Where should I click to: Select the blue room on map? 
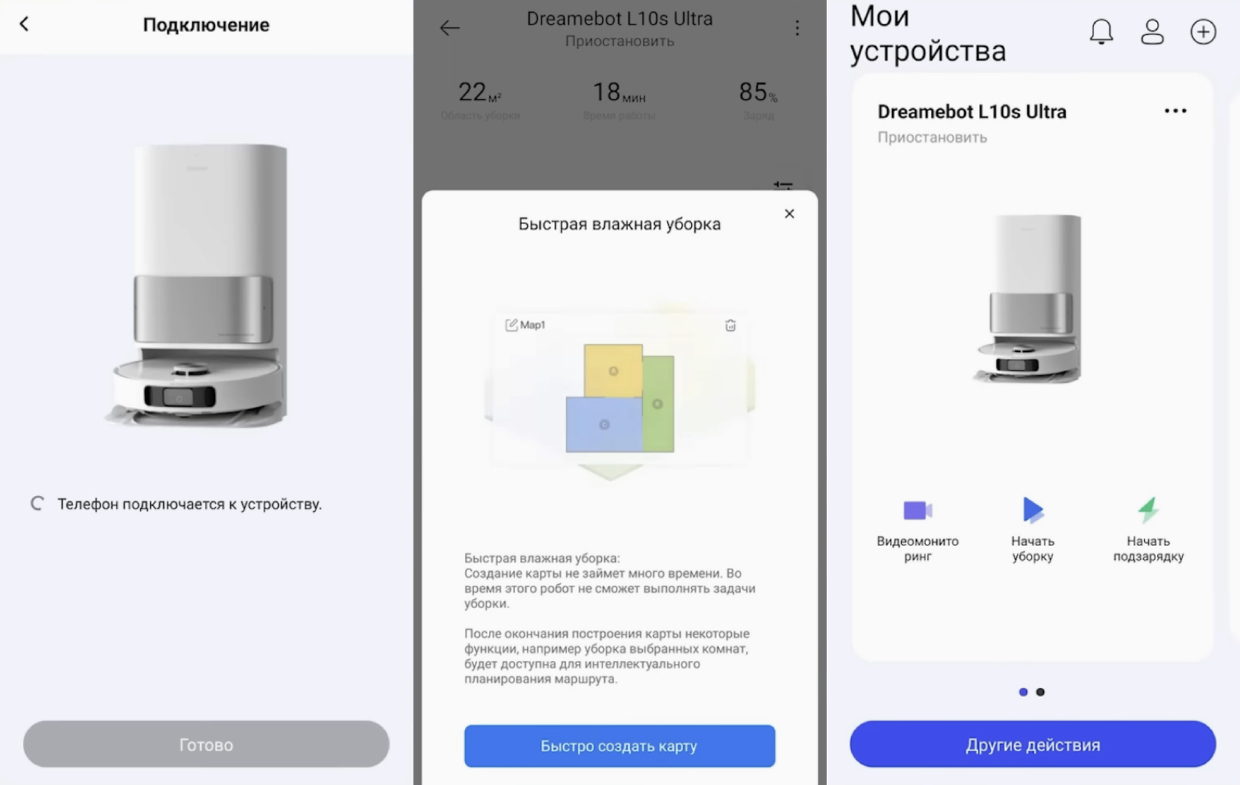604,424
